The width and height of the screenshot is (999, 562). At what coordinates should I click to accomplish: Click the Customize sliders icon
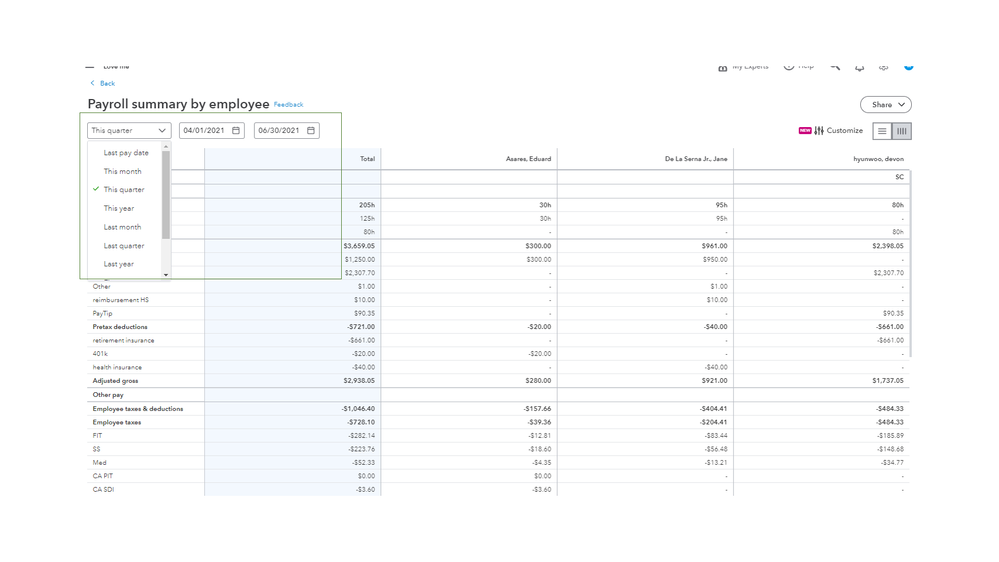(x=819, y=131)
